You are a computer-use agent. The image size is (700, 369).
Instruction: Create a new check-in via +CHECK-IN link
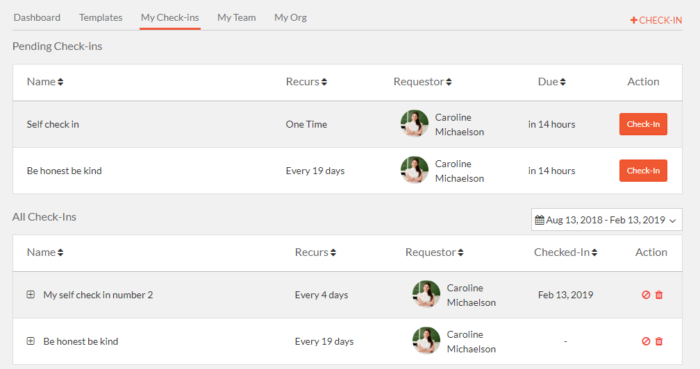click(x=656, y=20)
